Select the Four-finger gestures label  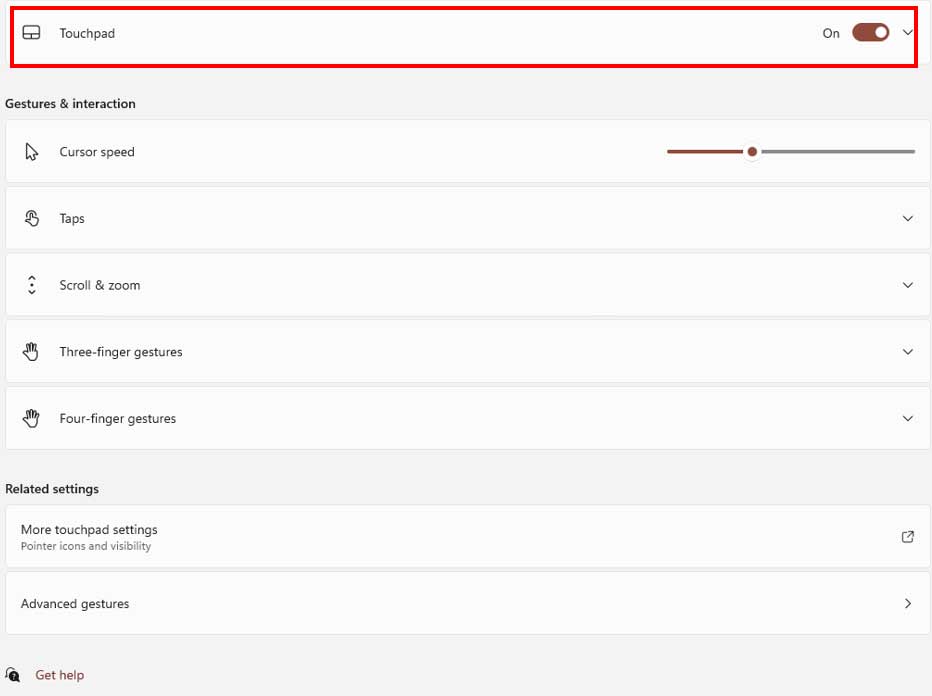click(118, 418)
